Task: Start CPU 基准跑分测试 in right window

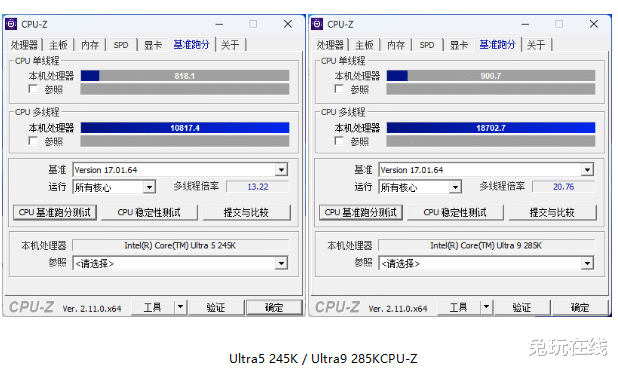Action: 361,212
